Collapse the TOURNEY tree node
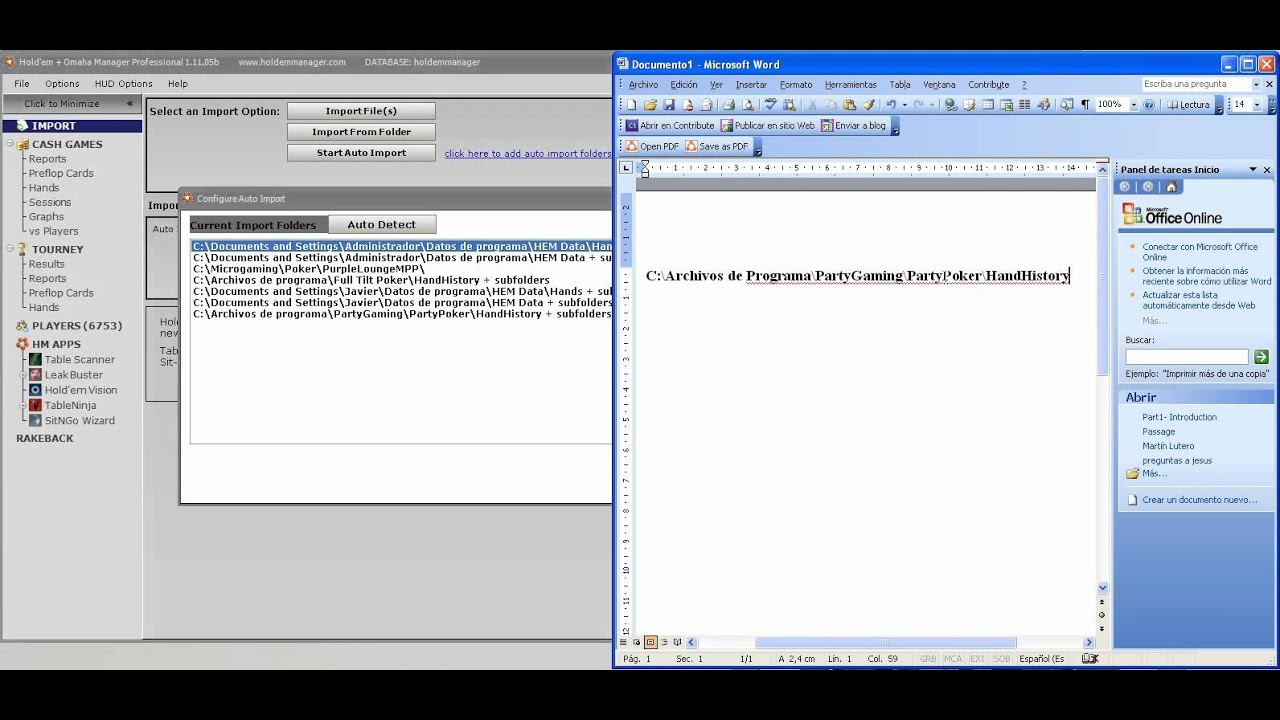This screenshot has width=1280, height=720. (10, 249)
